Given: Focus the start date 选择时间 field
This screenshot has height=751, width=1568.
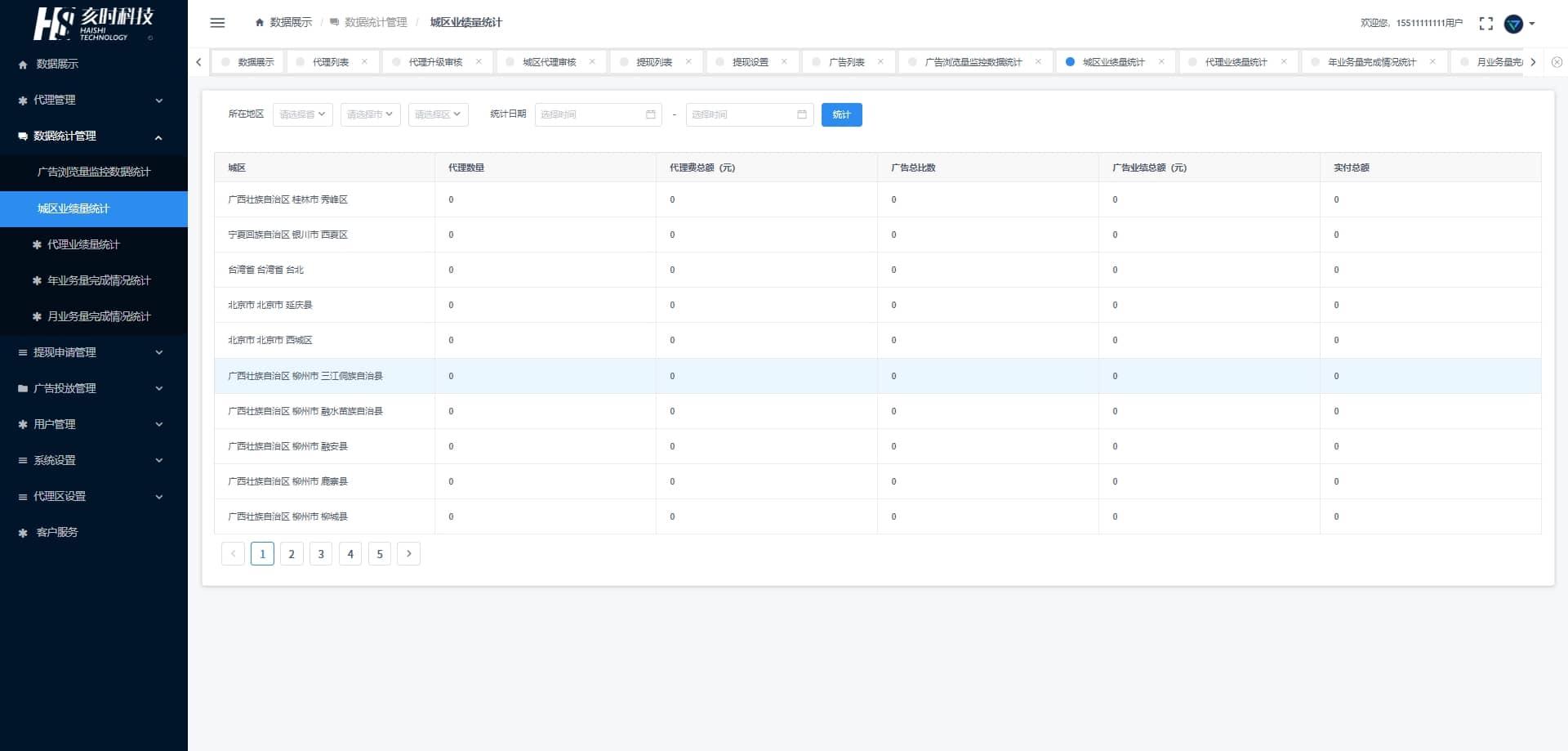Looking at the screenshot, I should (598, 114).
